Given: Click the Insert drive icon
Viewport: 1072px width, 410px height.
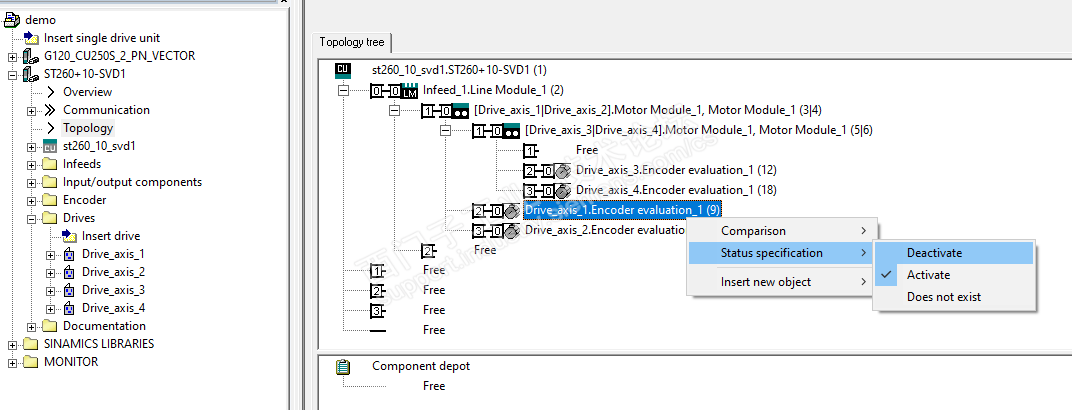Looking at the screenshot, I should click(x=70, y=236).
